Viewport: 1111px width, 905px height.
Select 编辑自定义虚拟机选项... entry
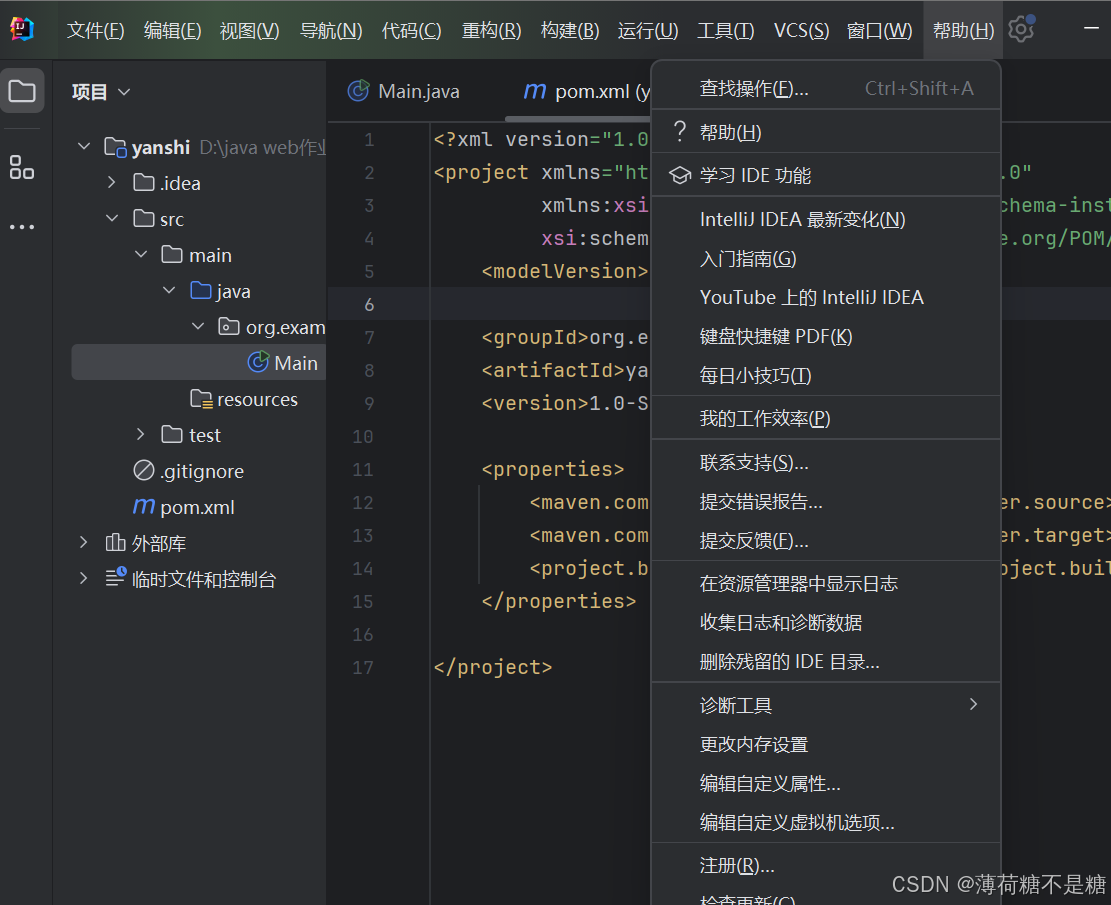tap(825, 822)
